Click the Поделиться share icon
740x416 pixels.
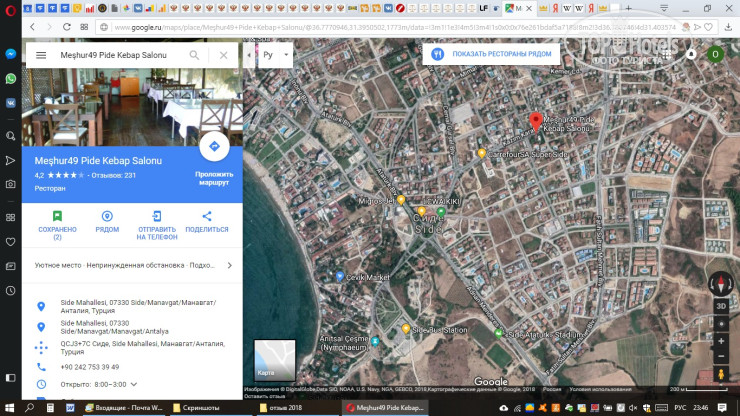click(207, 216)
